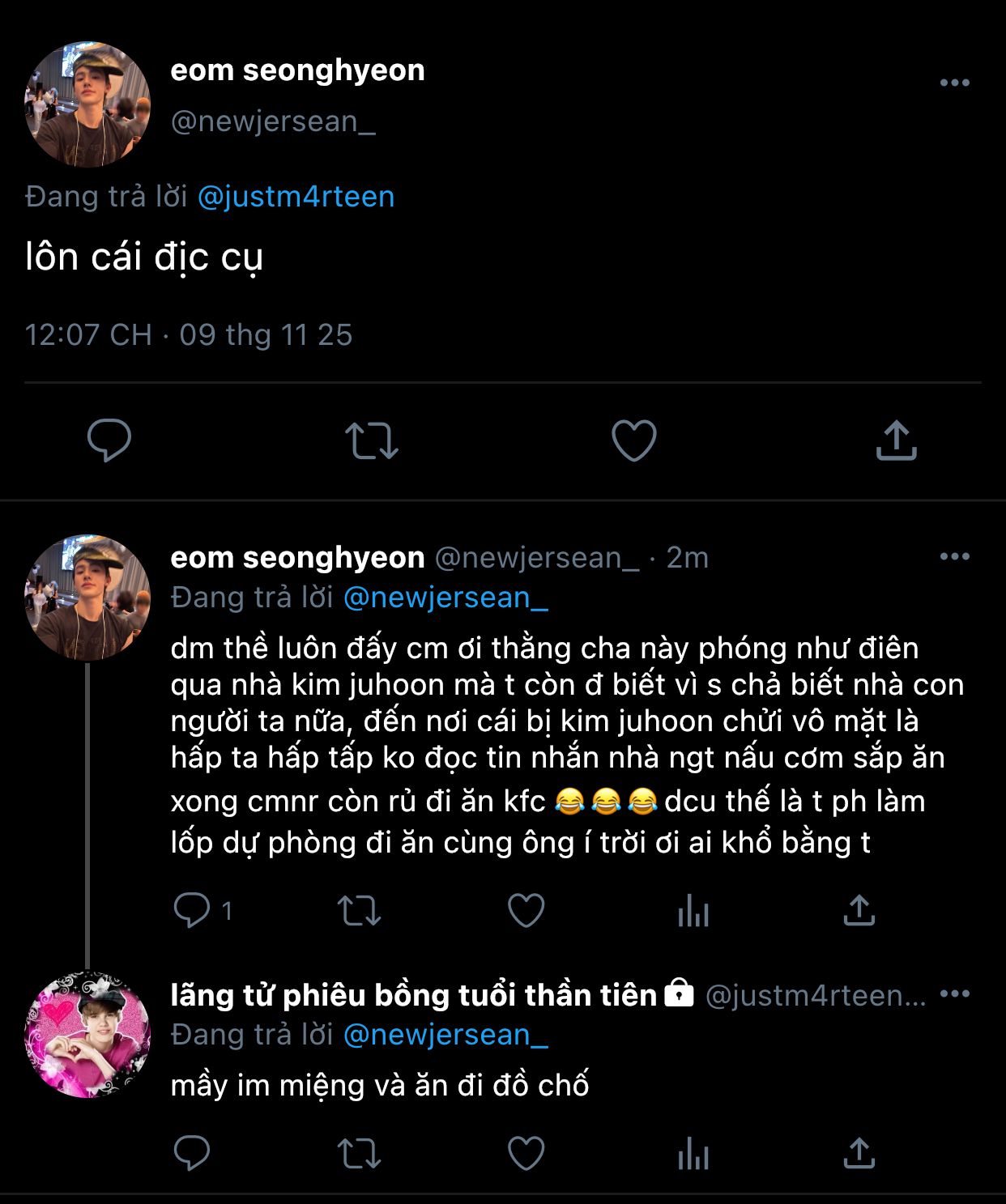Retweet the 'mầy im miệng' reply
Image resolution: width=1006 pixels, height=1204 pixels.
[x=359, y=1153]
